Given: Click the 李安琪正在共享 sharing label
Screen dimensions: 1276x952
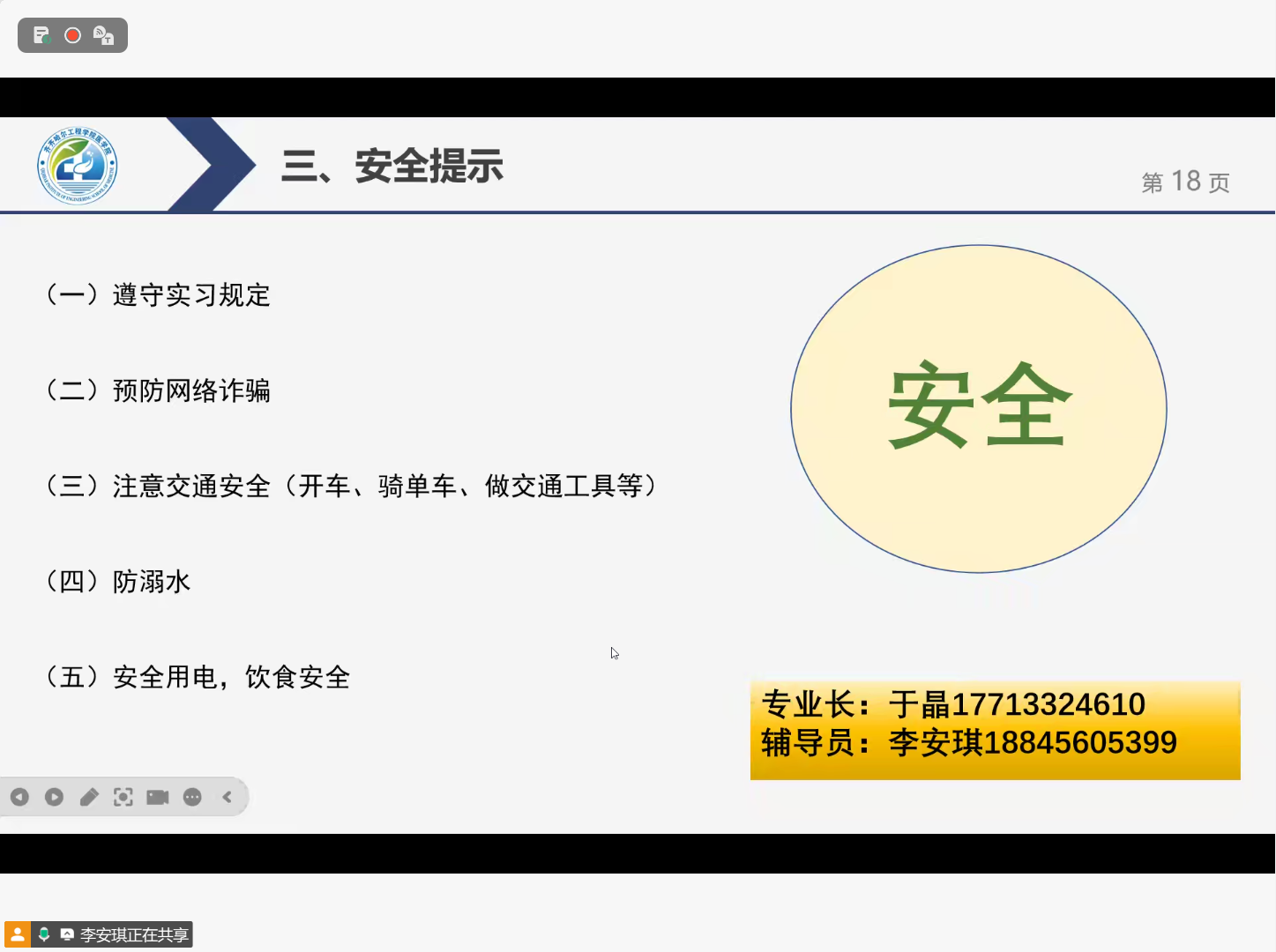Looking at the screenshot, I should tap(134, 934).
